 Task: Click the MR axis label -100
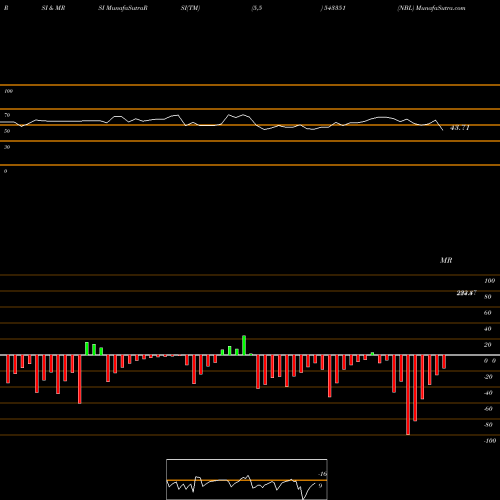point(490,441)
